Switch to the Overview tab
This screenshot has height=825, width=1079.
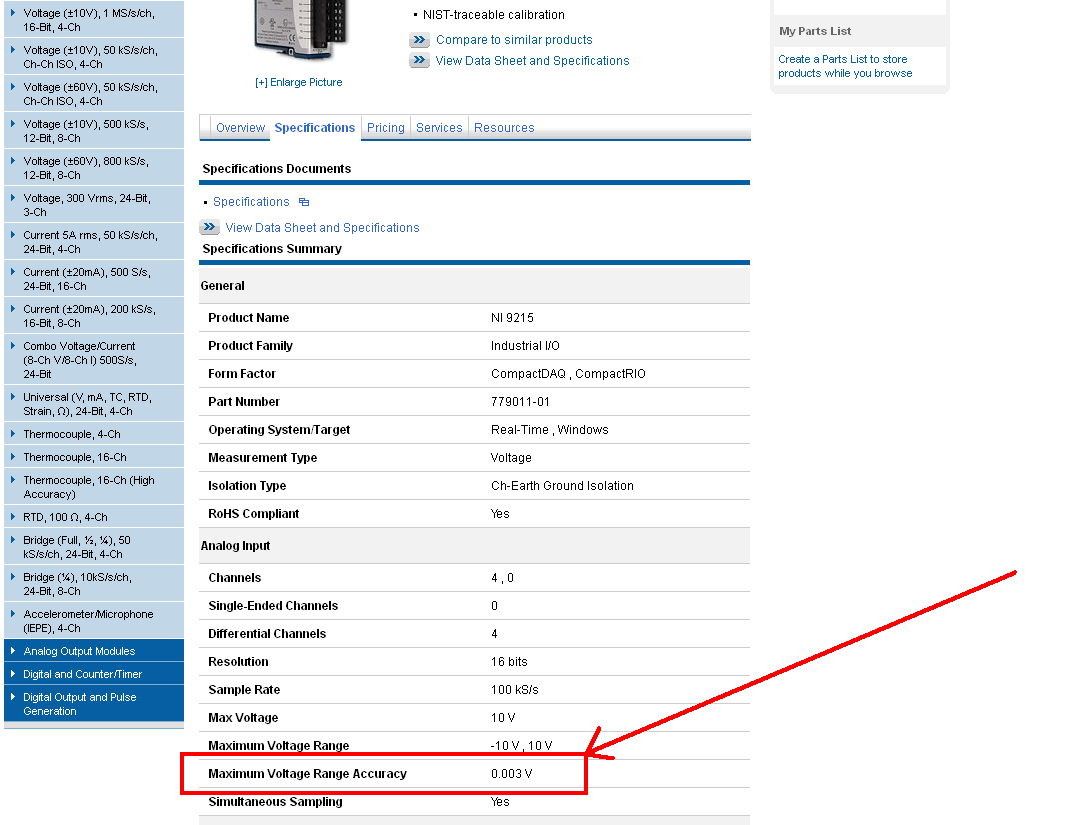240,127
